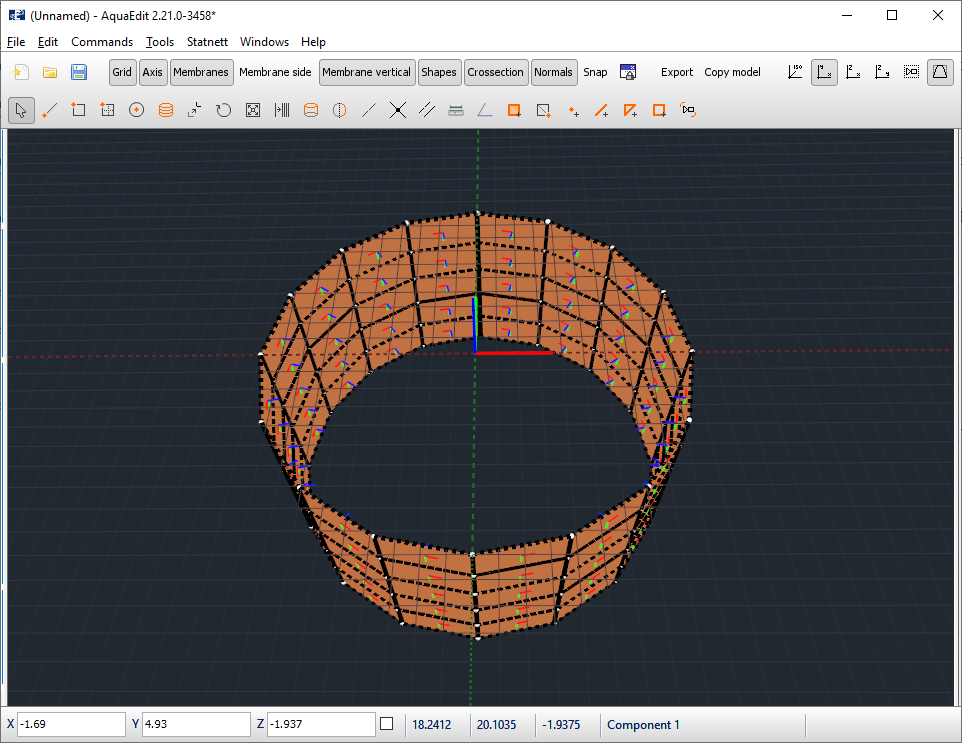Open the Help menu

coord(314,42)
